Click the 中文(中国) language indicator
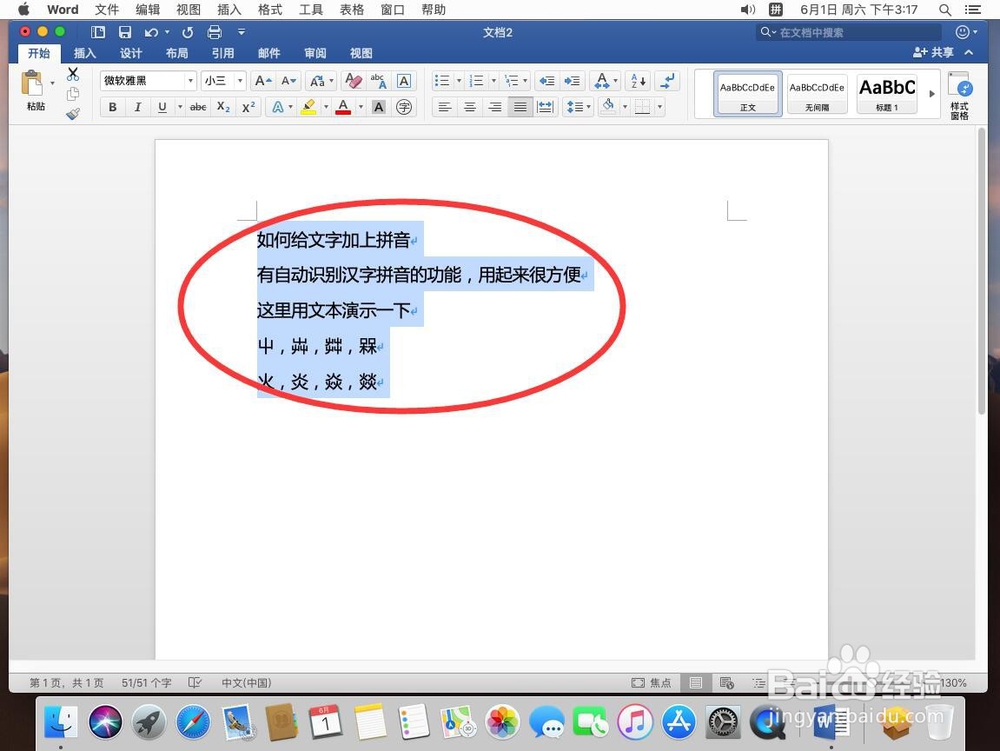Image resolution: width=1000 pixels, height=751 pixels. coord(247,683)
